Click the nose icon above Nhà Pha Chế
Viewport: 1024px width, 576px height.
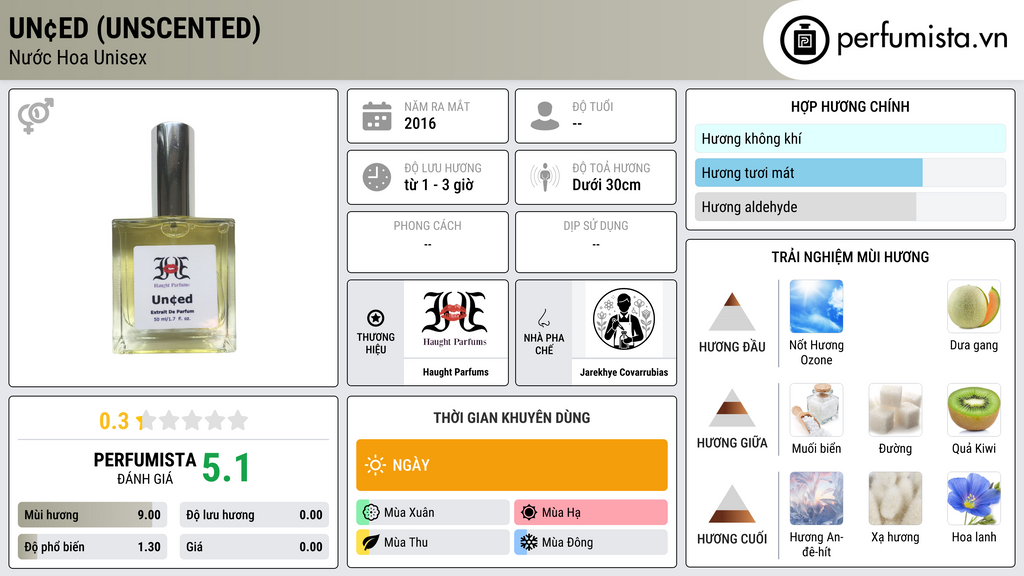[543, 318]
